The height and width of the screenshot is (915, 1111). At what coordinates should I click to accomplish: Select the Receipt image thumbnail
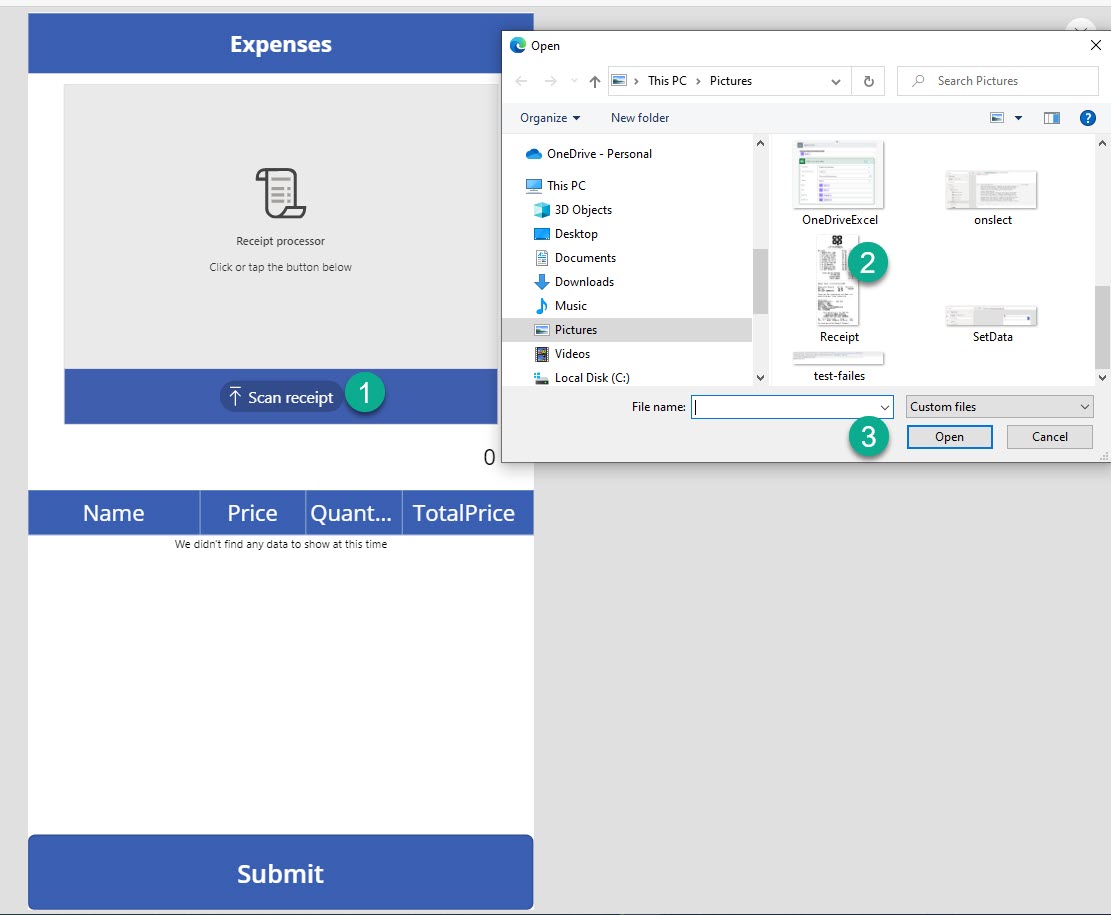(837, 282)
